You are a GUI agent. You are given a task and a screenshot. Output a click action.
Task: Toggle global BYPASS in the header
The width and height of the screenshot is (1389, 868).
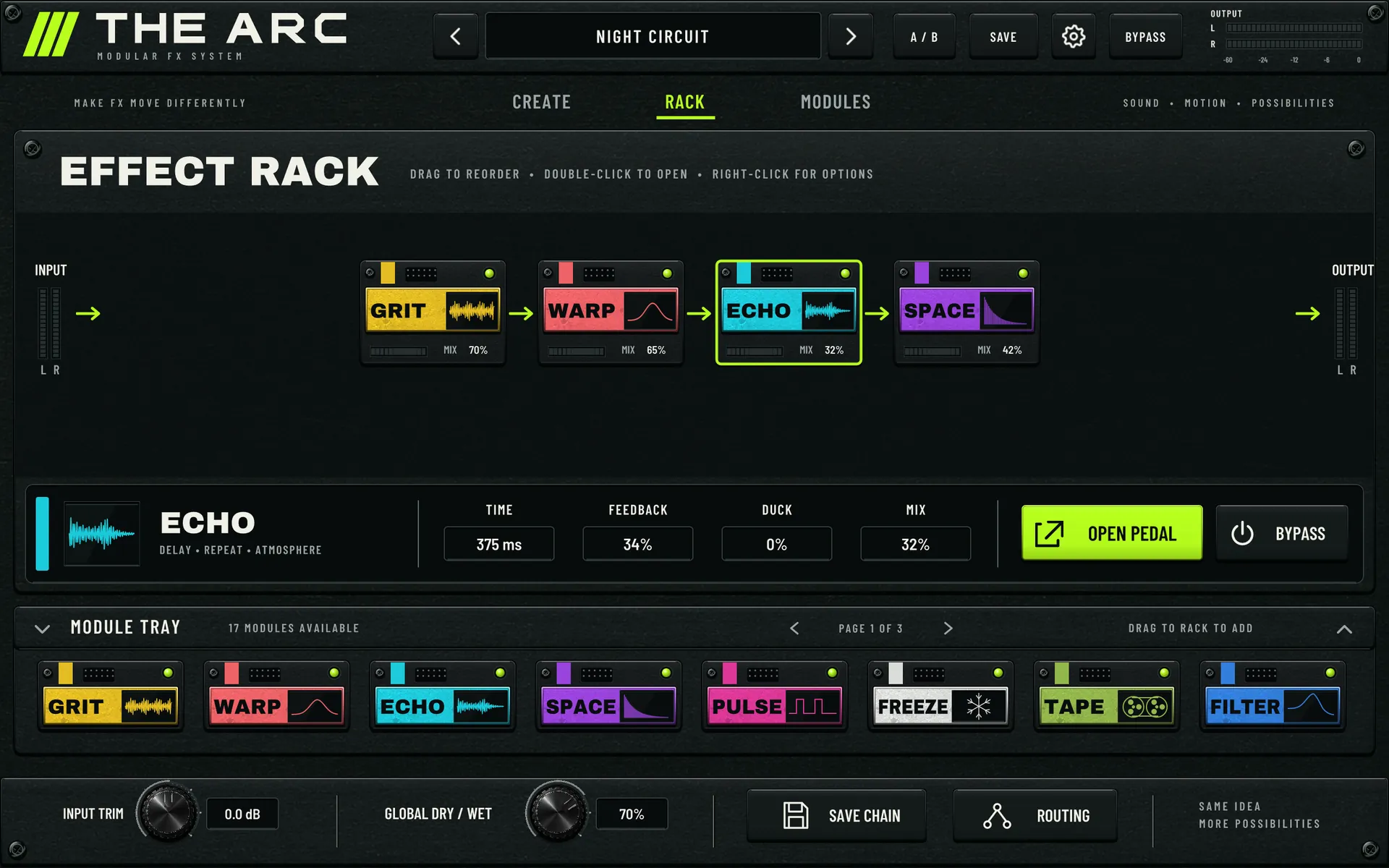coord(1145,36)
